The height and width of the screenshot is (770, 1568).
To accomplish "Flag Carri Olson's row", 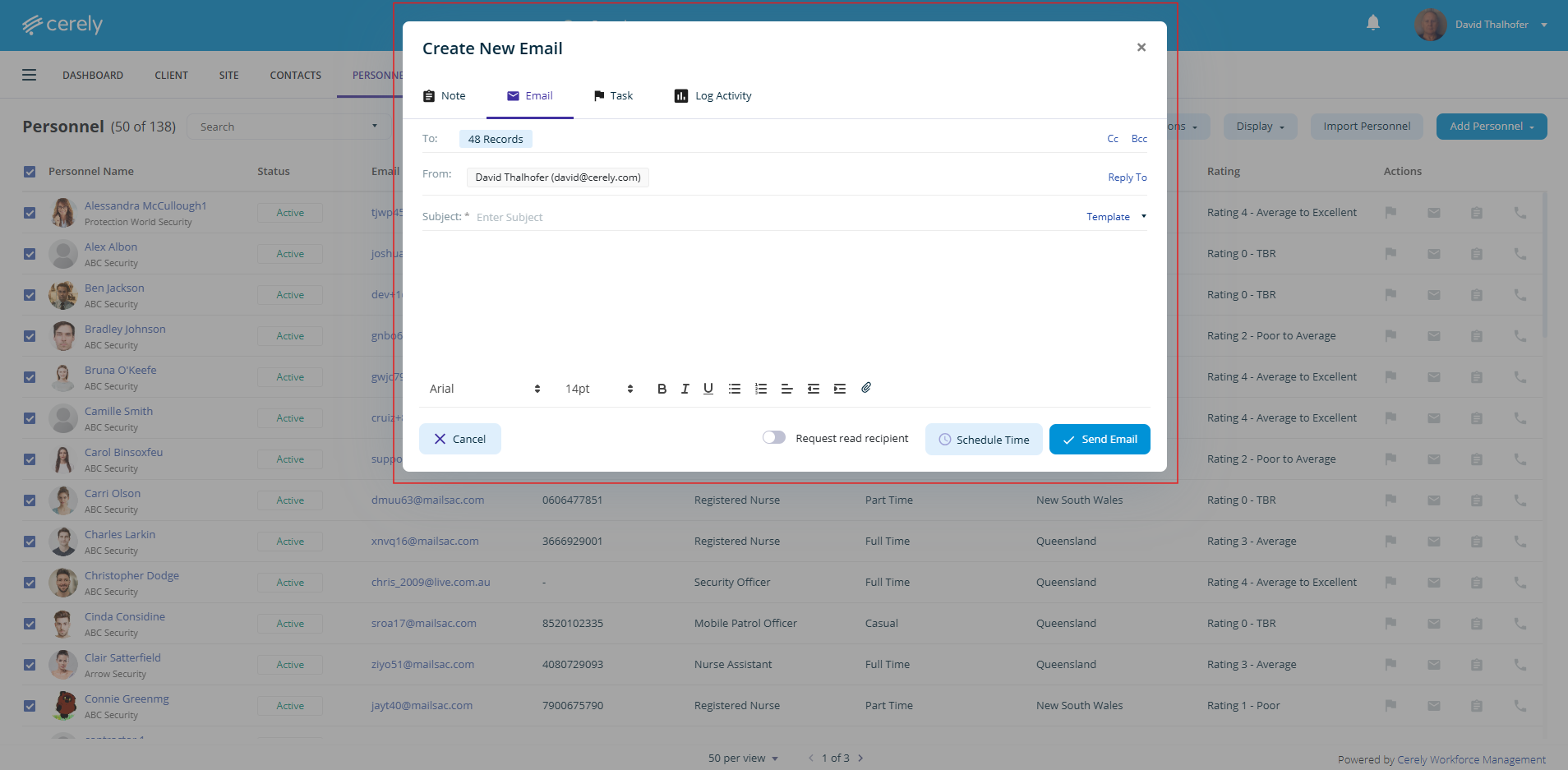I will point(1390,500).
